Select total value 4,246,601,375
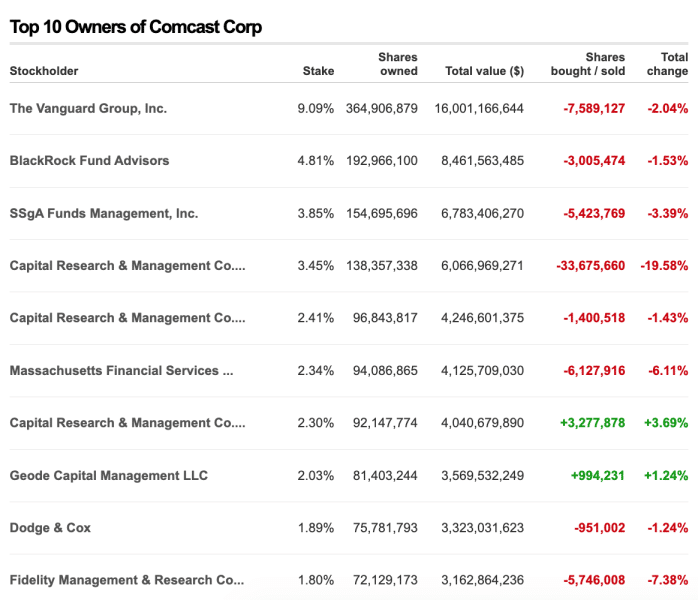Viewport: 698px width, 600px height. pos(483,318)
